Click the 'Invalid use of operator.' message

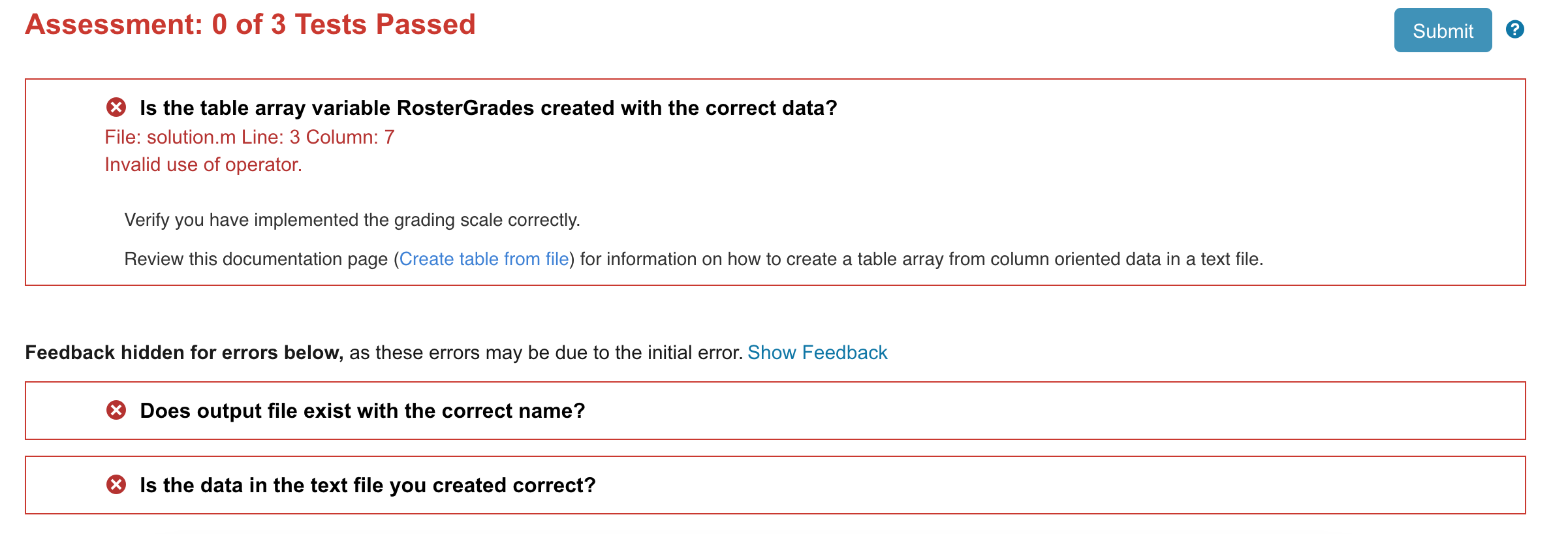[x=203, y=165]
